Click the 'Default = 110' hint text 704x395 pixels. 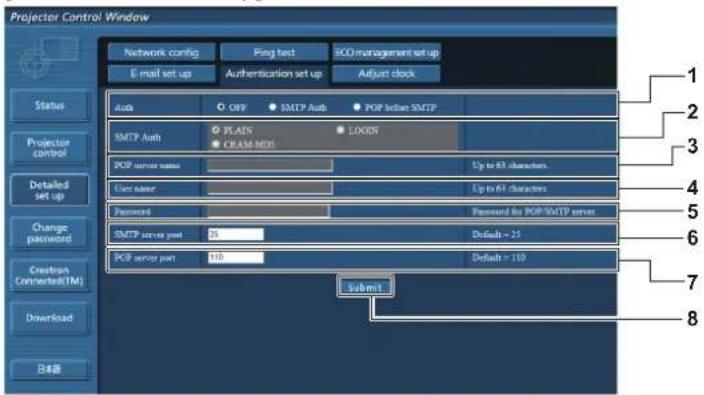pyautogui.click(x=499, y=258)
